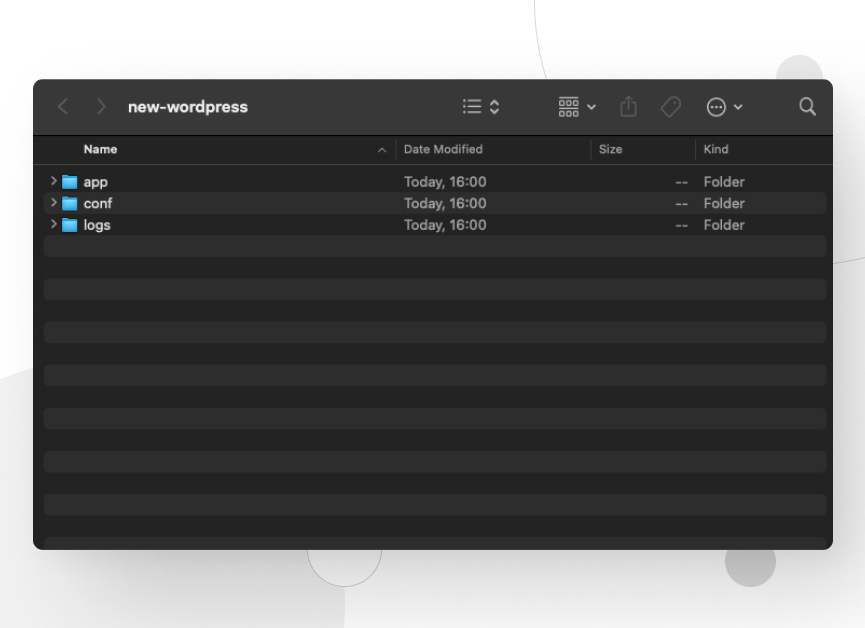Select the app folder name

pos(95,182)
